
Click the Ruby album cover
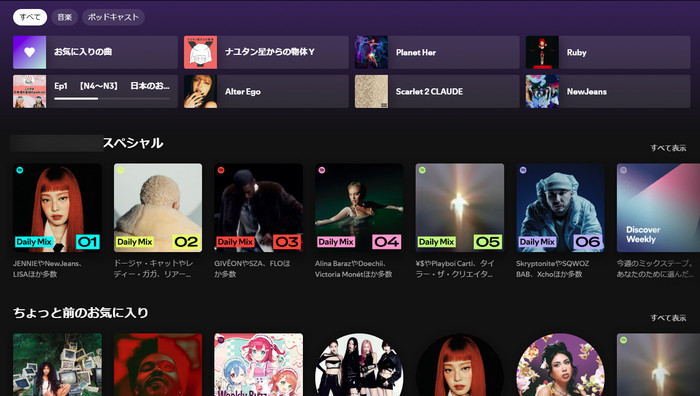(542, 52)
